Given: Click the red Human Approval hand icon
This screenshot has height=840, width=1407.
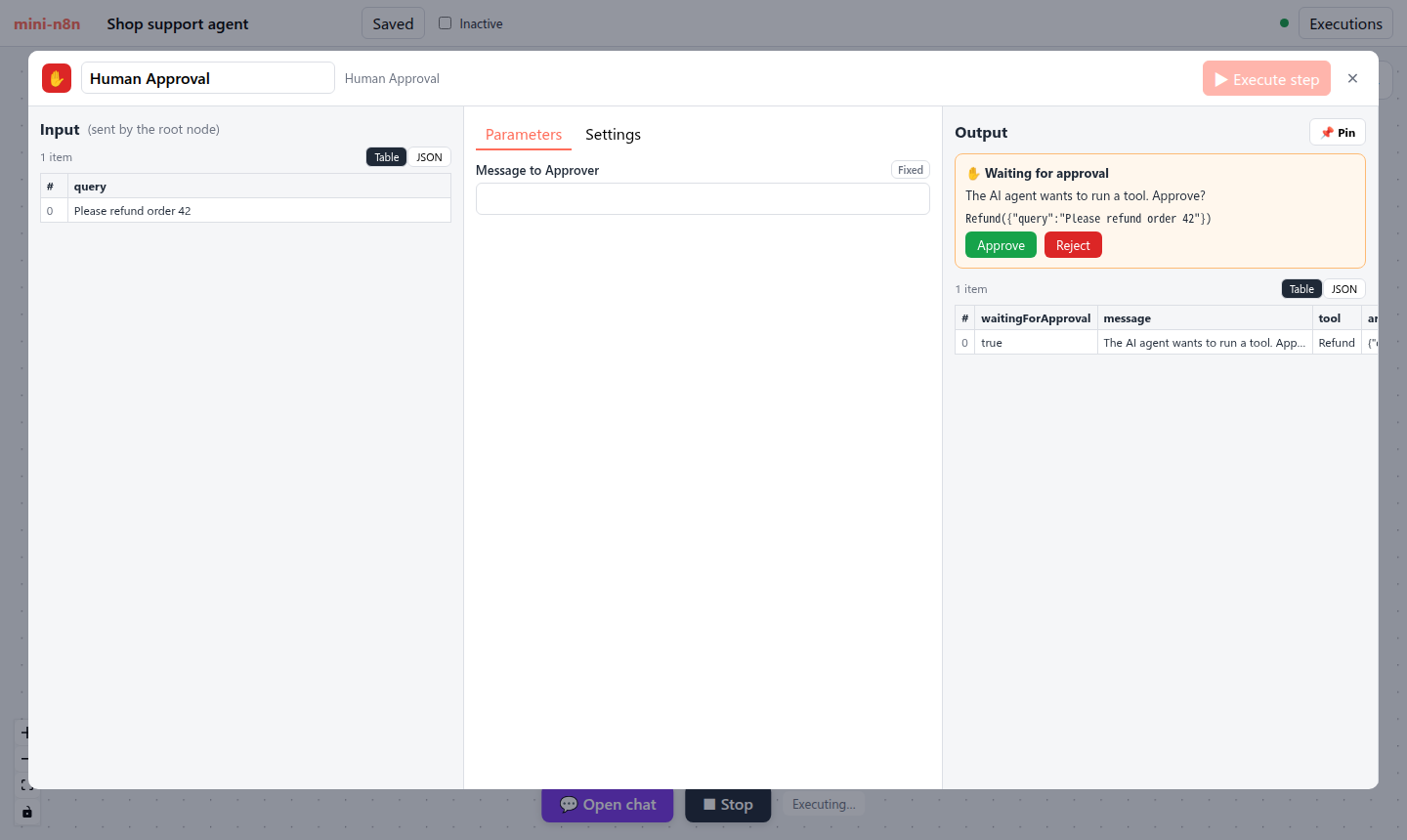Looking at the screenshot, I should 57,78.
